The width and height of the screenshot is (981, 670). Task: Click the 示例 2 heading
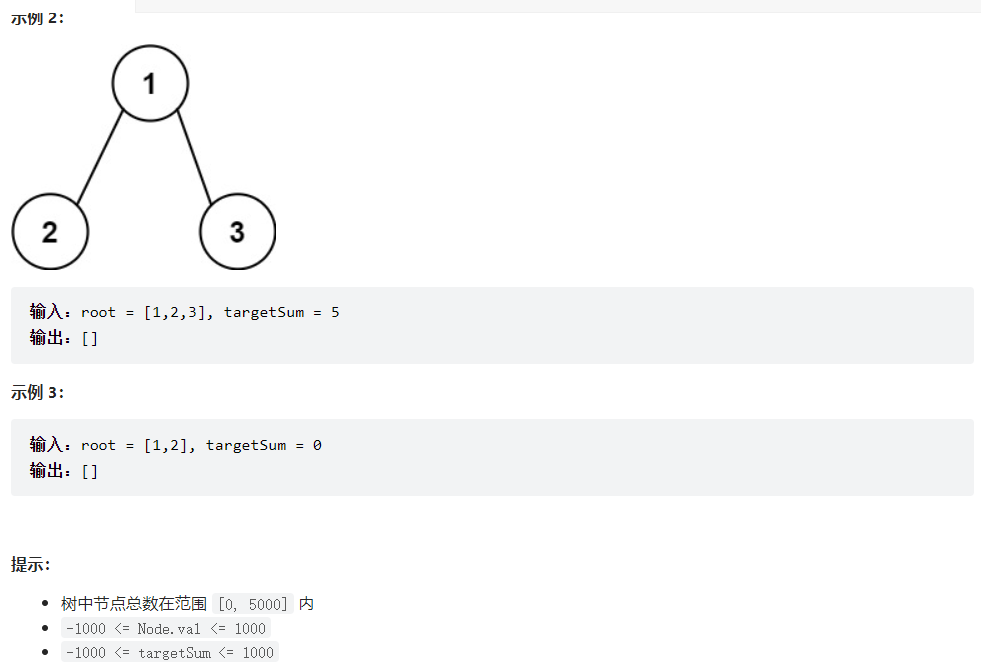pos(38,19)
